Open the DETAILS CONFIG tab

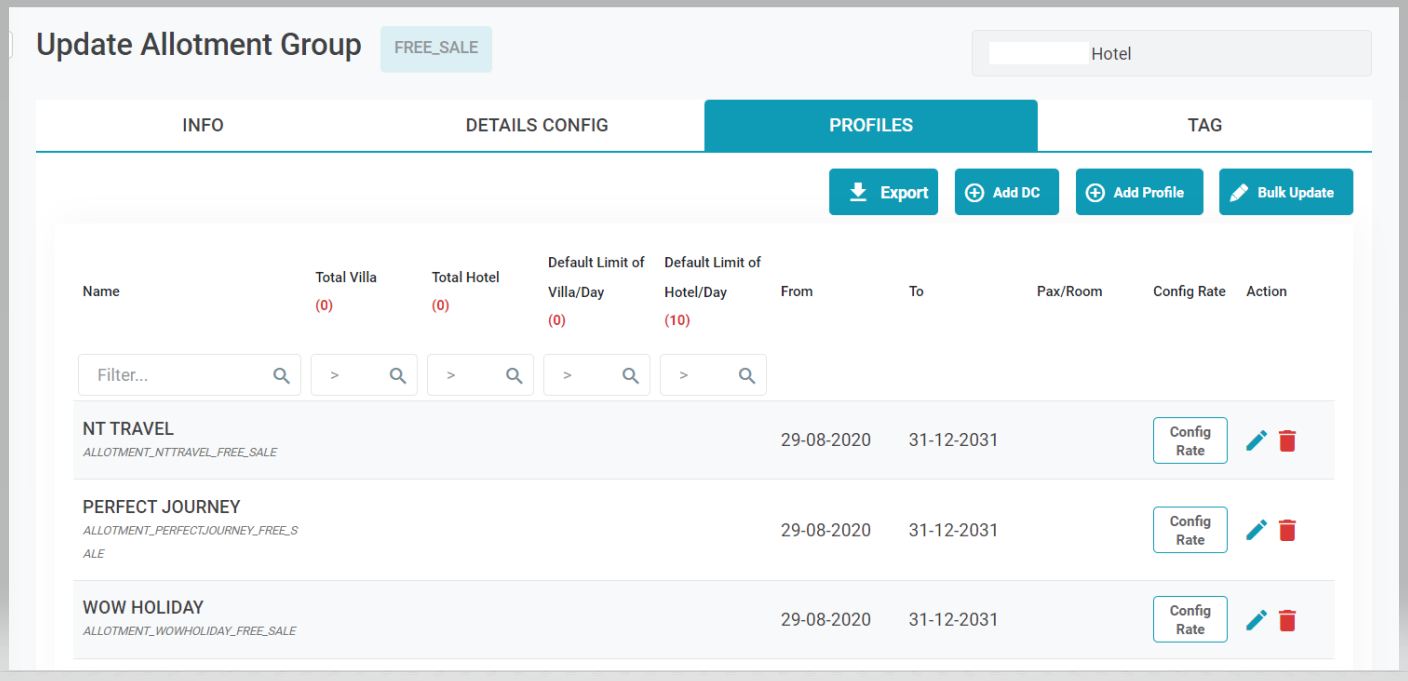pyautogui.click(x=537, y=126)
